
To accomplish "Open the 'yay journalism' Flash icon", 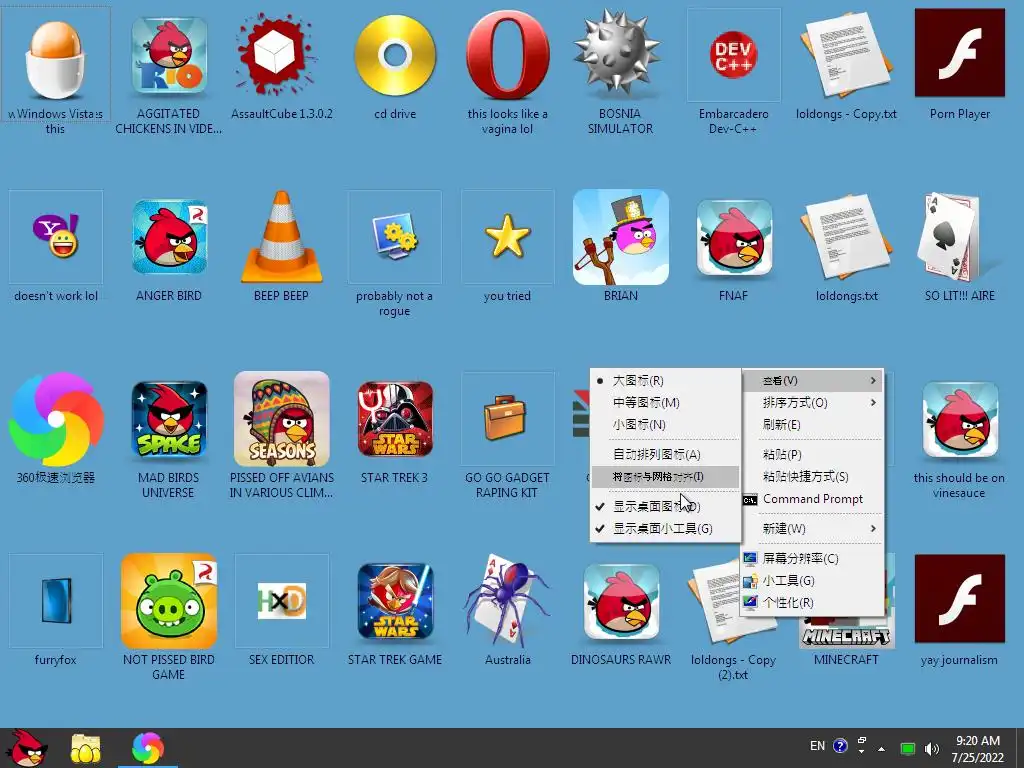I will 959,598.
